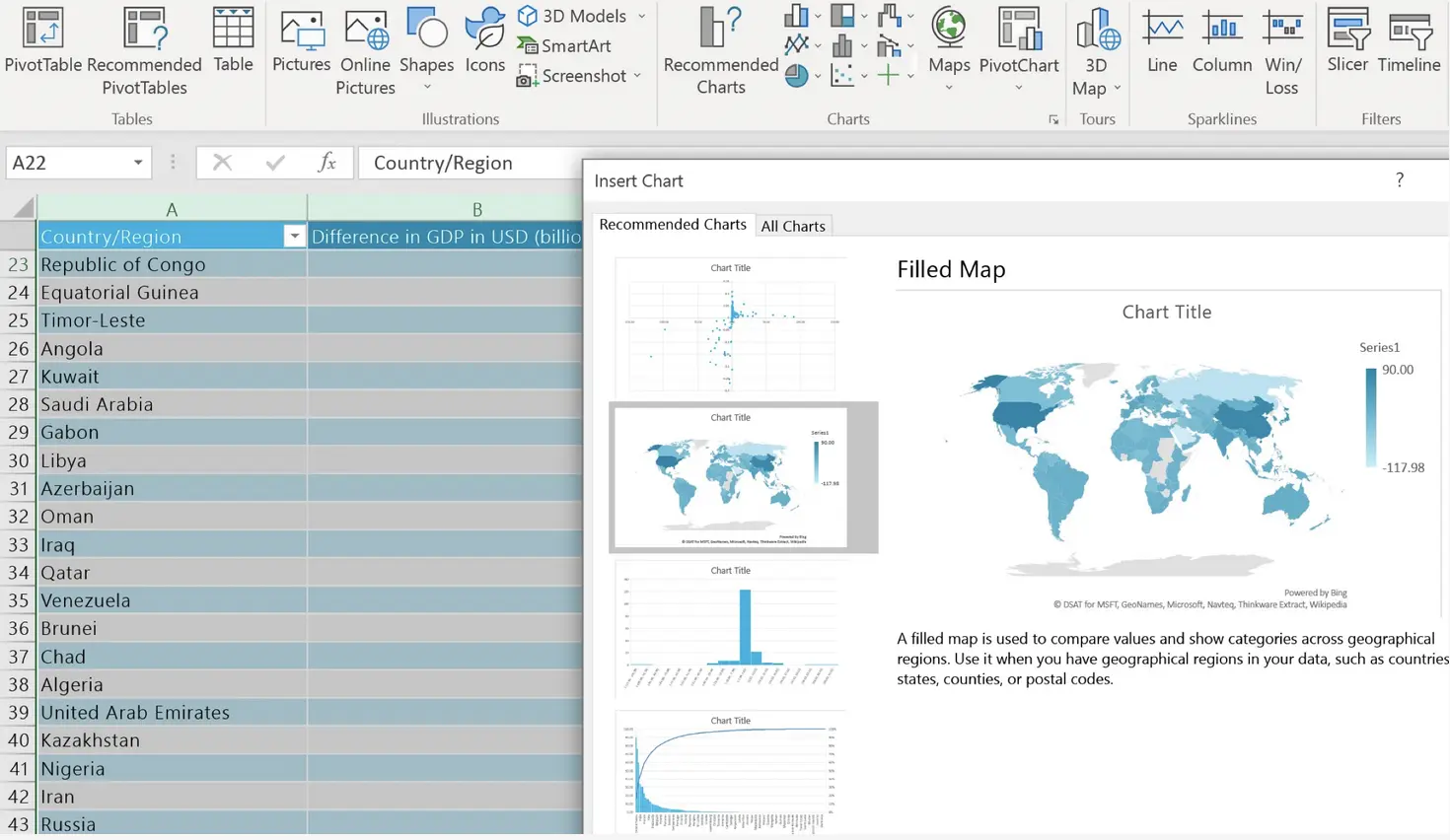Expand the 3D Map dropdown arrow
This screenshot has height=840, width=1450.
(x=1118, y=88)
